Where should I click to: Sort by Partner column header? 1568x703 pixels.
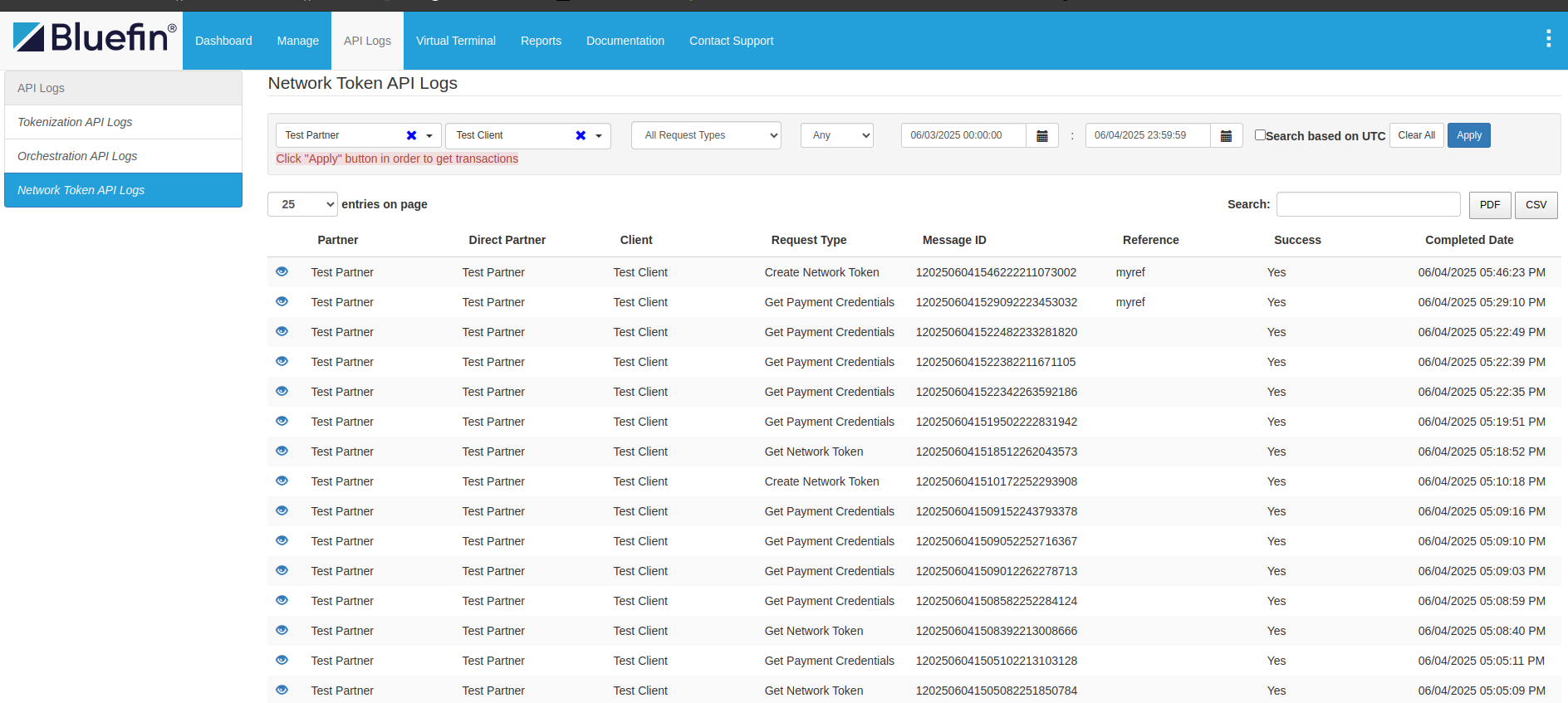[338, 240]
